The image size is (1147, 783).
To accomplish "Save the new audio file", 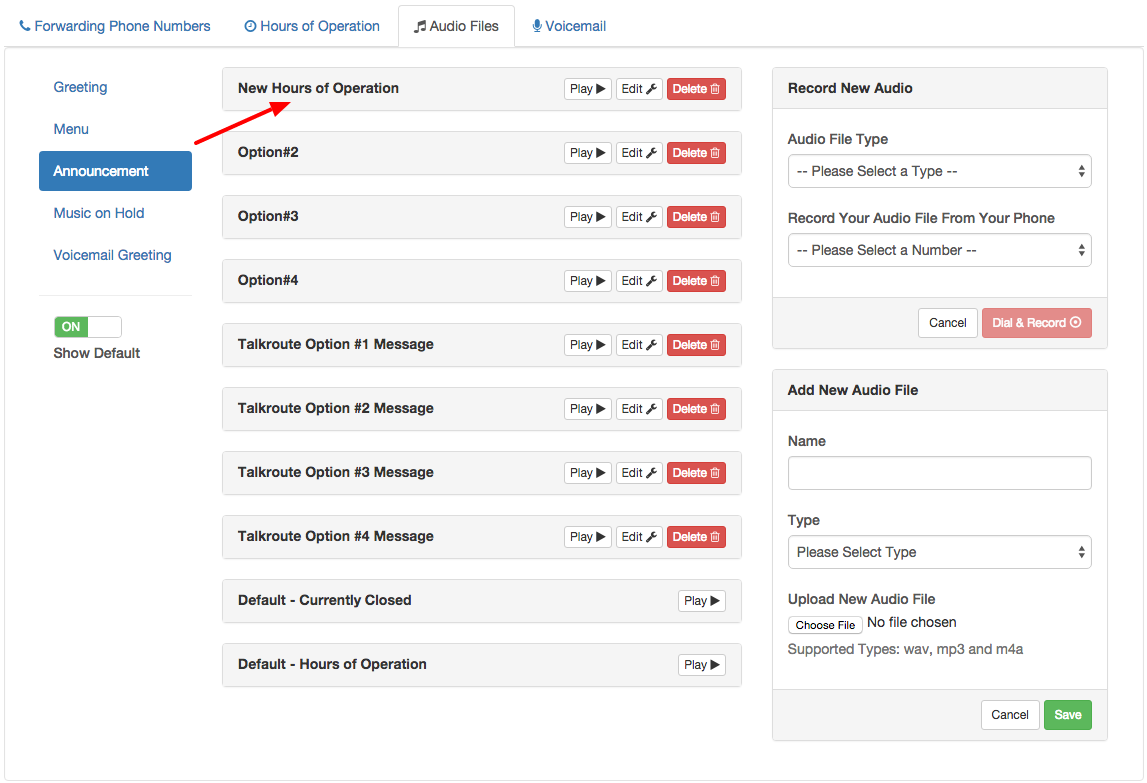I will 1067,714.
